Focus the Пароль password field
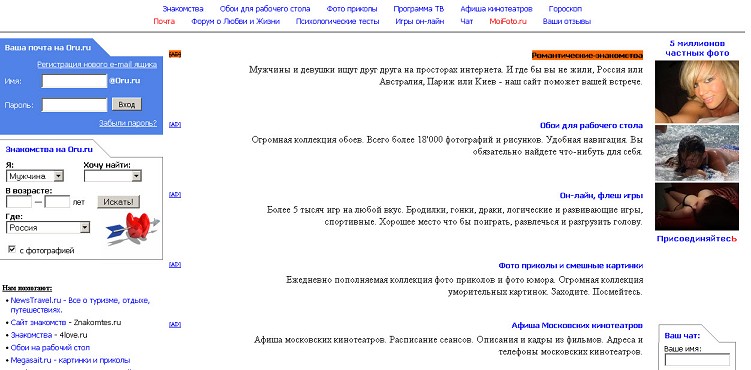The image size is (751, 370). pyautogui.click(x=74, y=104)
